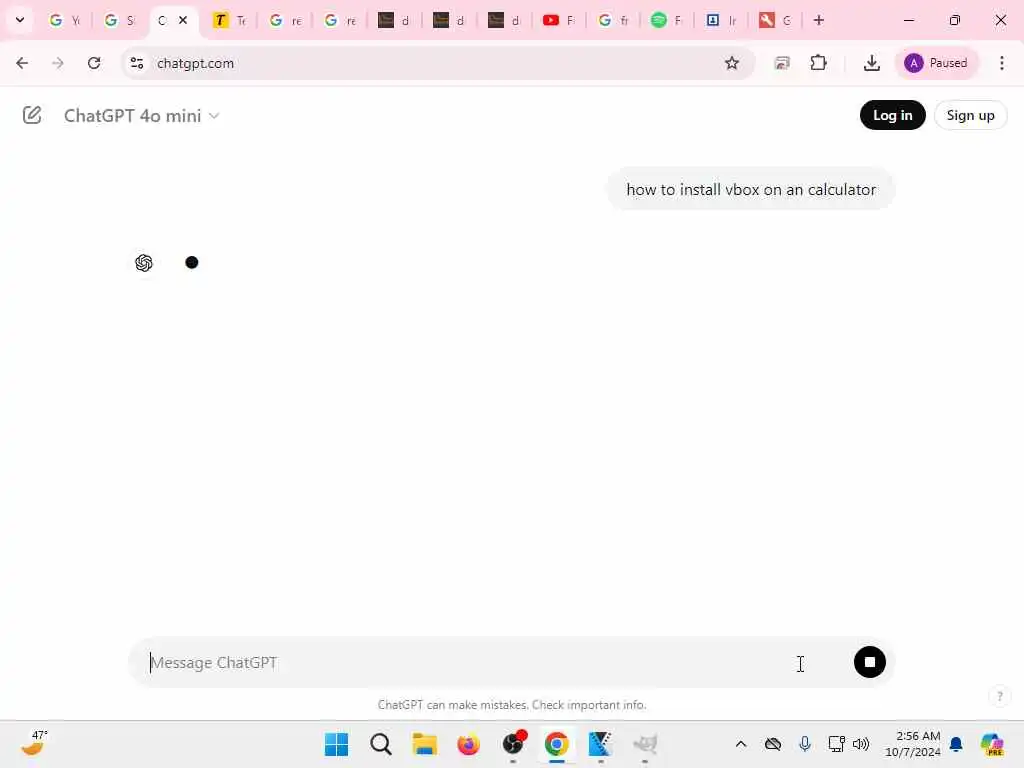
Task: Stop generating with the black stop button
Action: tap(869, 662)
